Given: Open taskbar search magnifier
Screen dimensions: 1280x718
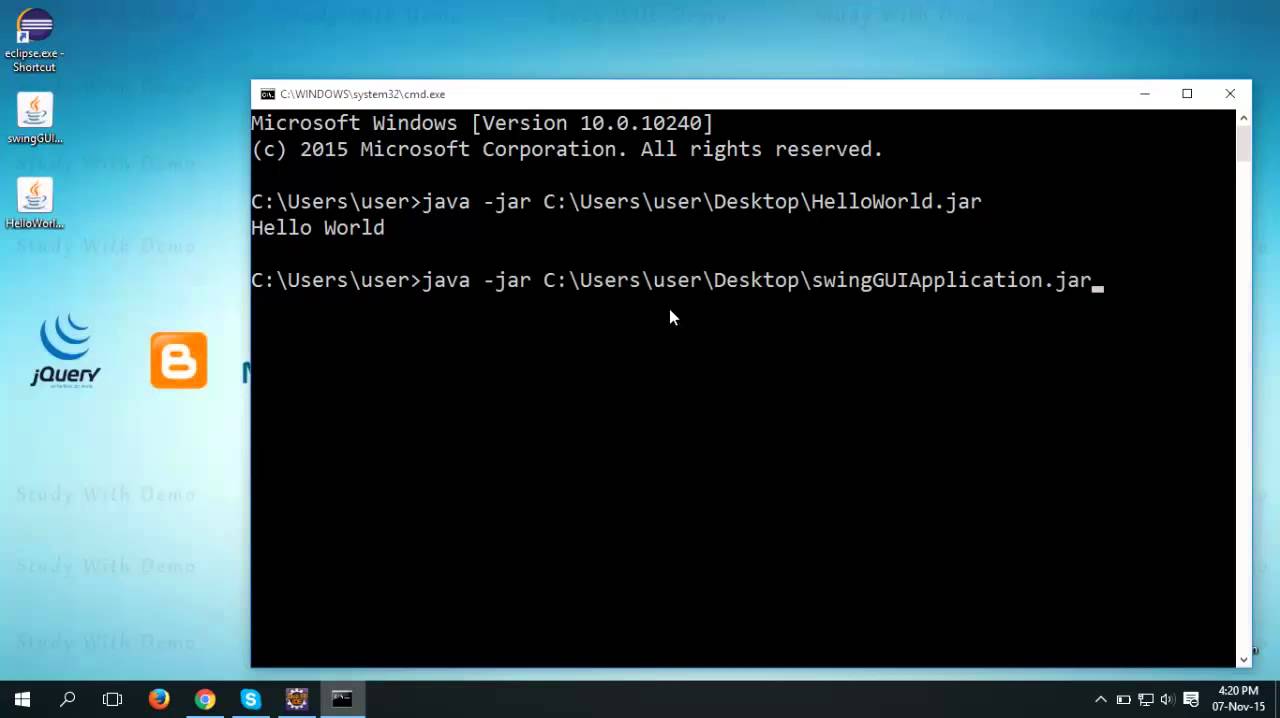Looking at the screenshot, I should click(x=68, y=699).
